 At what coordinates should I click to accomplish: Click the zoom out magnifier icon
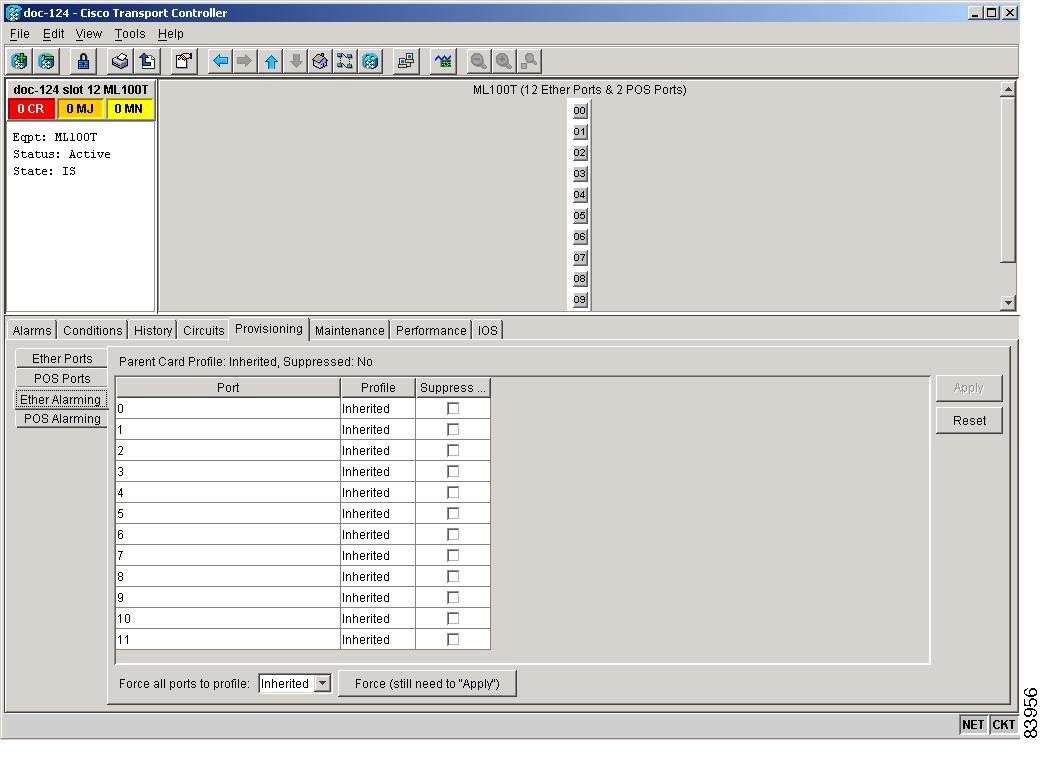tap(479, 61)
